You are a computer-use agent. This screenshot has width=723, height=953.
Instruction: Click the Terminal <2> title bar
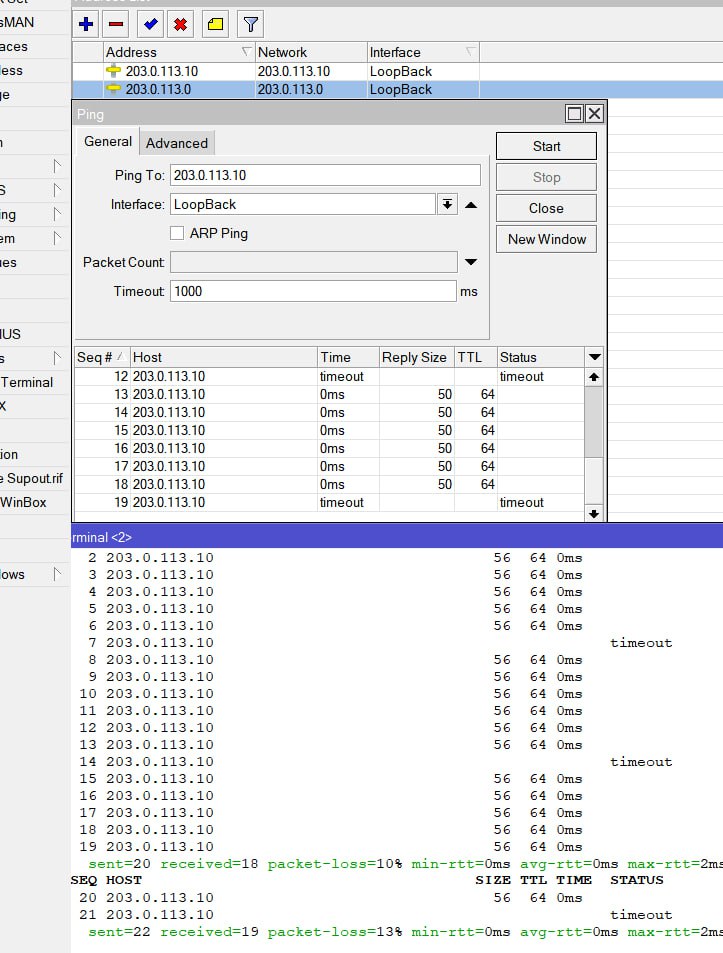click(x=397, y=537)
